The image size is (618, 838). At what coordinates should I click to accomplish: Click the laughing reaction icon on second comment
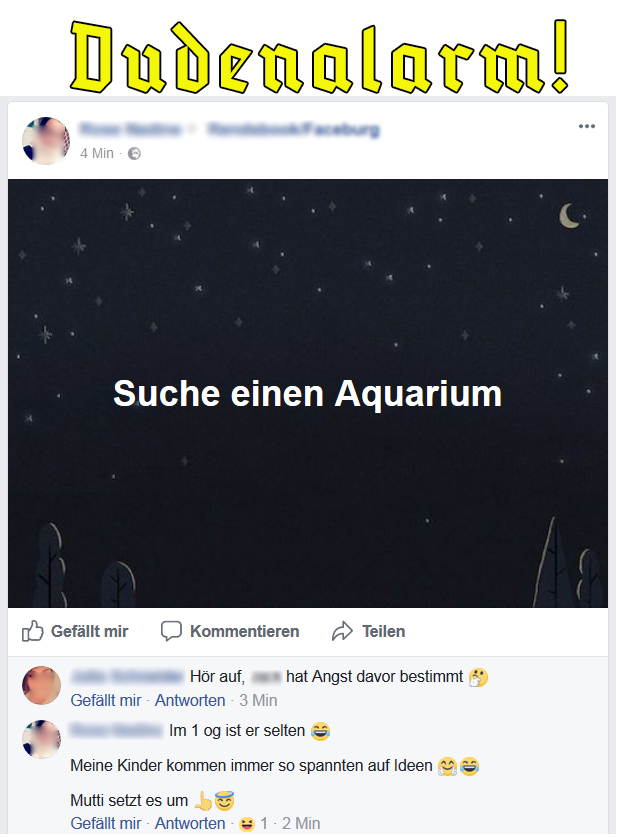[x=246, y=824]
